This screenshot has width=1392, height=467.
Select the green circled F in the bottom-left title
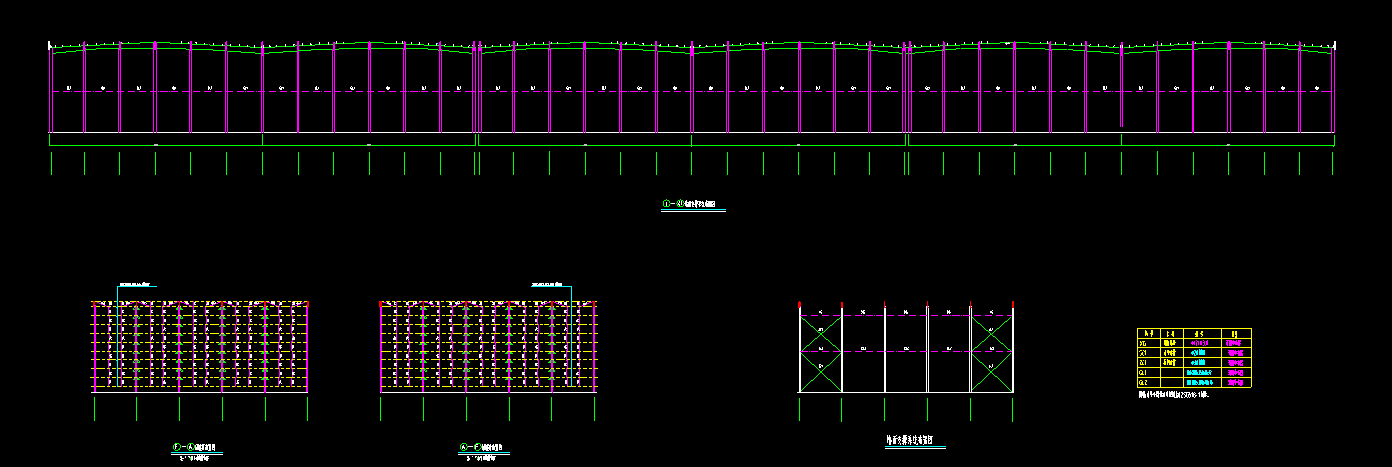[176, 447]
